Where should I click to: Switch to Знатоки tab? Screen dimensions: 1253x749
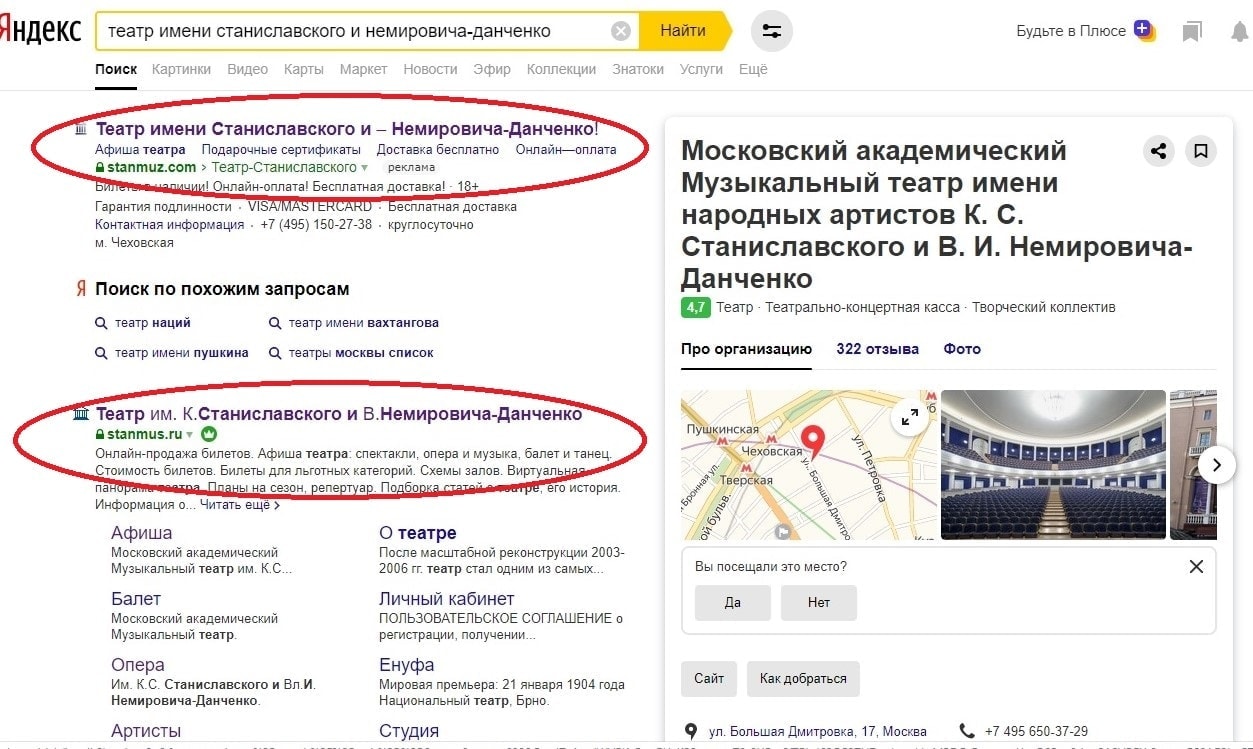tap(638, 69)
